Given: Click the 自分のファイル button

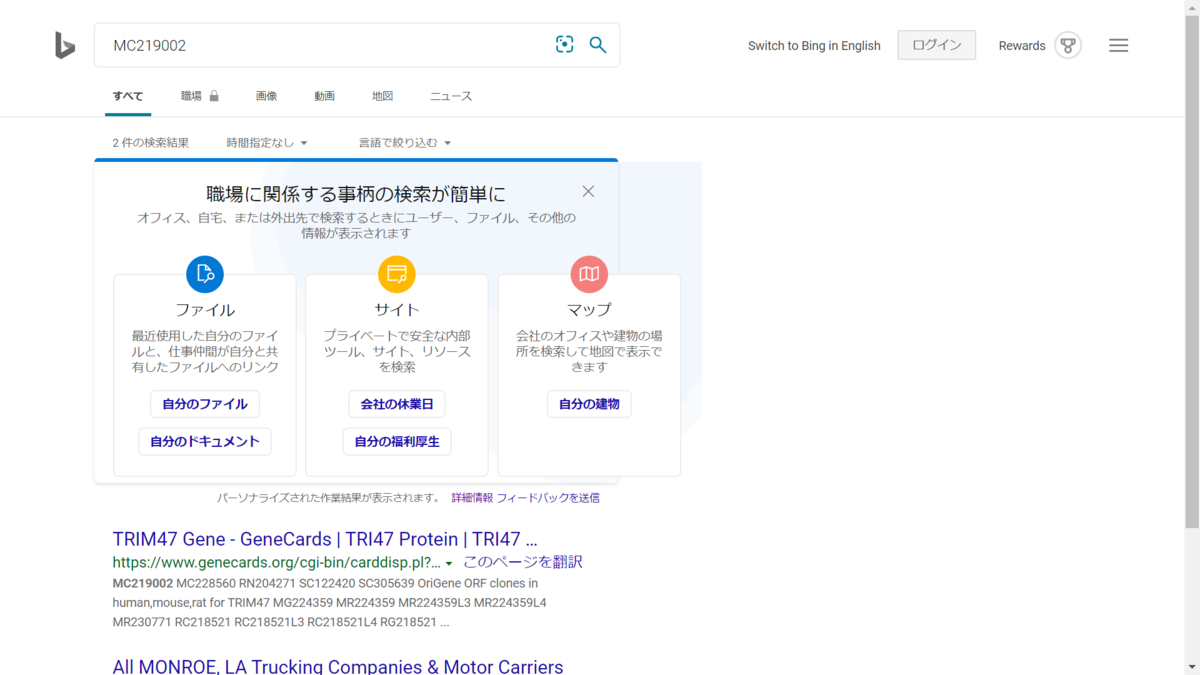Looking at the screenshot, I should click(205, 404).
